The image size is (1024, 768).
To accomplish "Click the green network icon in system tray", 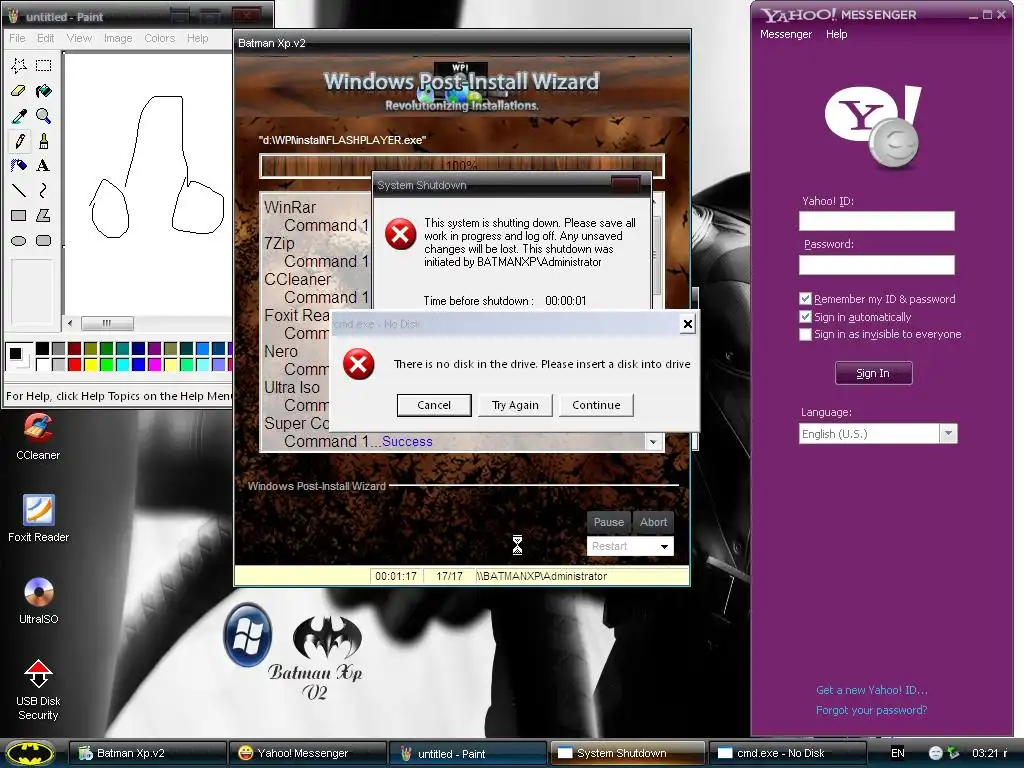I will tap(953, 753).
